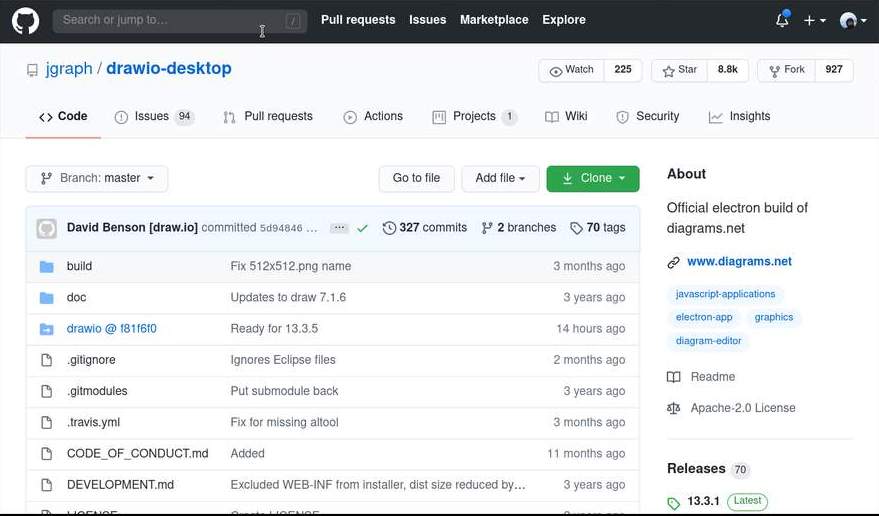Switch to the Insights tab
Viewport: 879px width, 516px height.
[x=739, y=117]
